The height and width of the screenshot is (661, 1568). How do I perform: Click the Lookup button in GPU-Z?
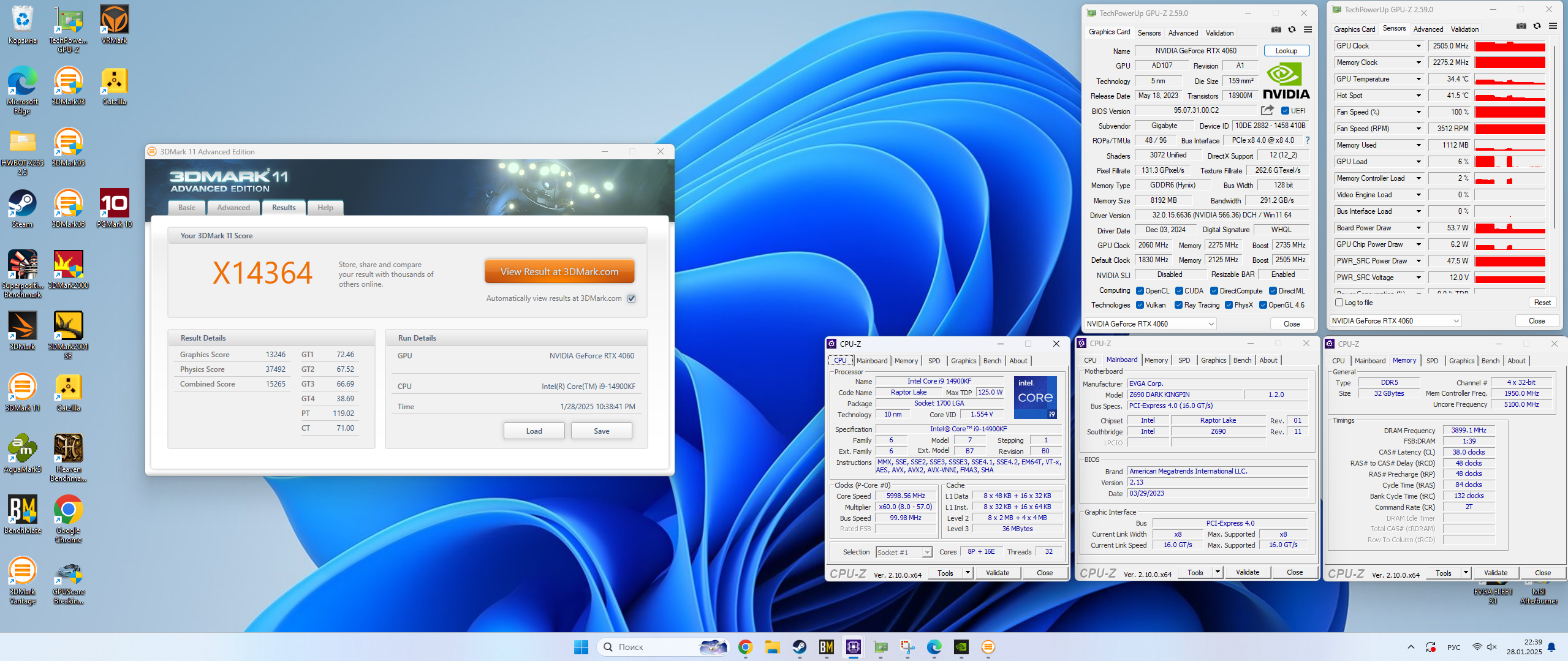1286,51
